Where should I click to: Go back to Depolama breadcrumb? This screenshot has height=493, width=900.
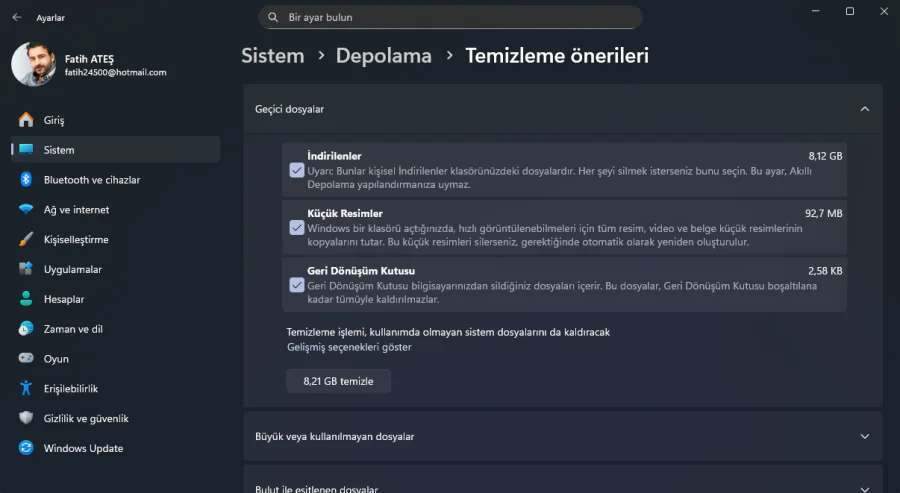click(383, 56)
